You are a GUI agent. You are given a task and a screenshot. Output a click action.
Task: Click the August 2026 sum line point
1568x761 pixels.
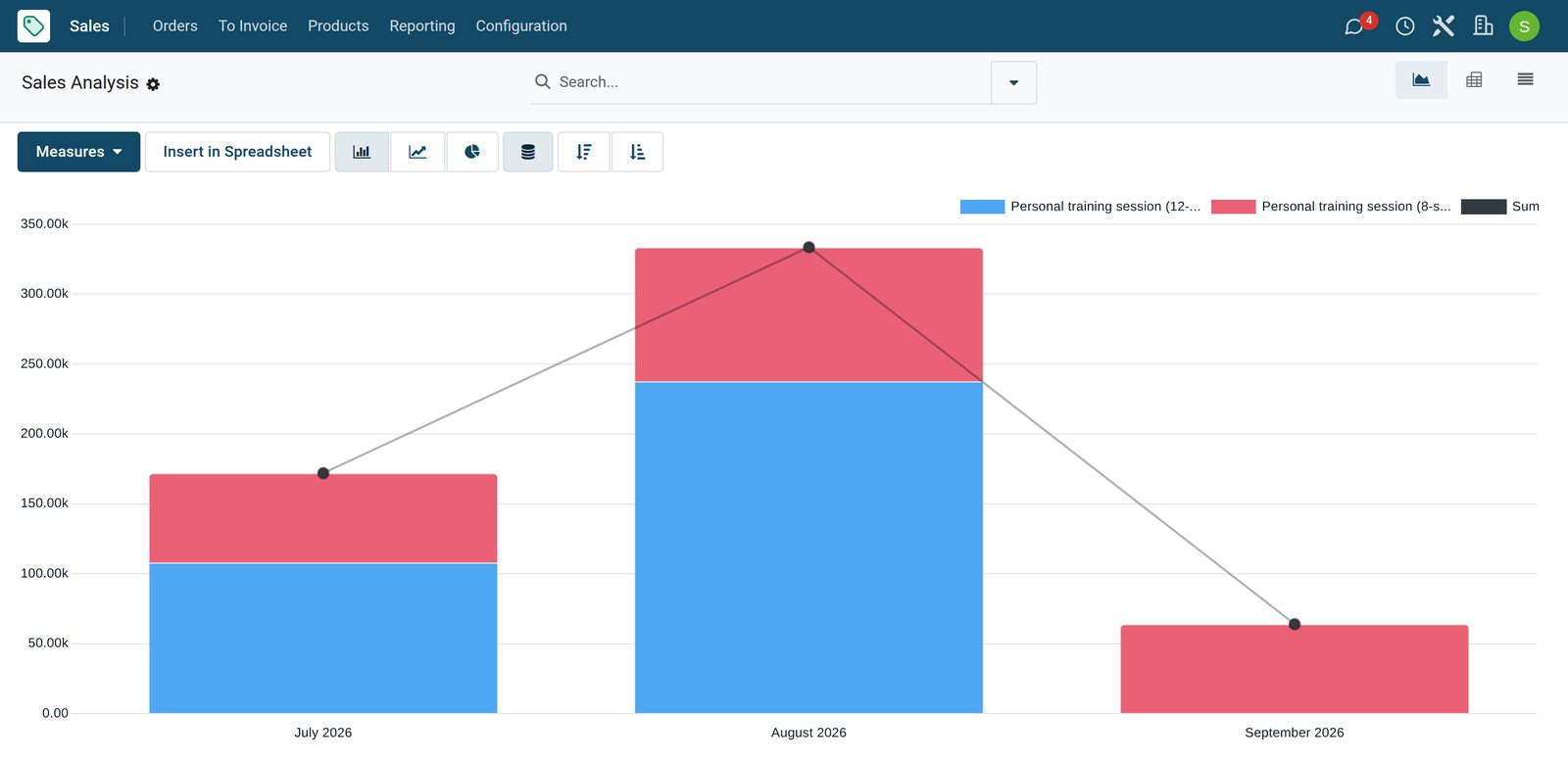click(808, 248)
